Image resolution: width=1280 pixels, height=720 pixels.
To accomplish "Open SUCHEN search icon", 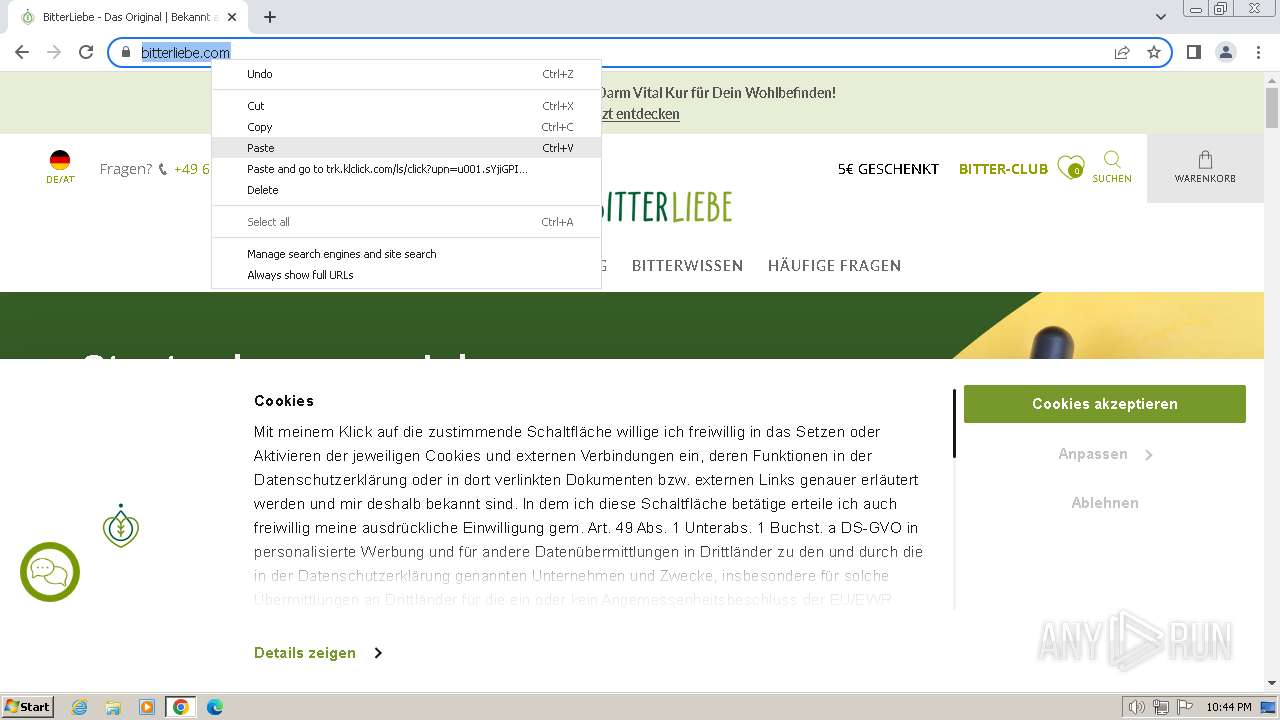I will click(1112, 167).
